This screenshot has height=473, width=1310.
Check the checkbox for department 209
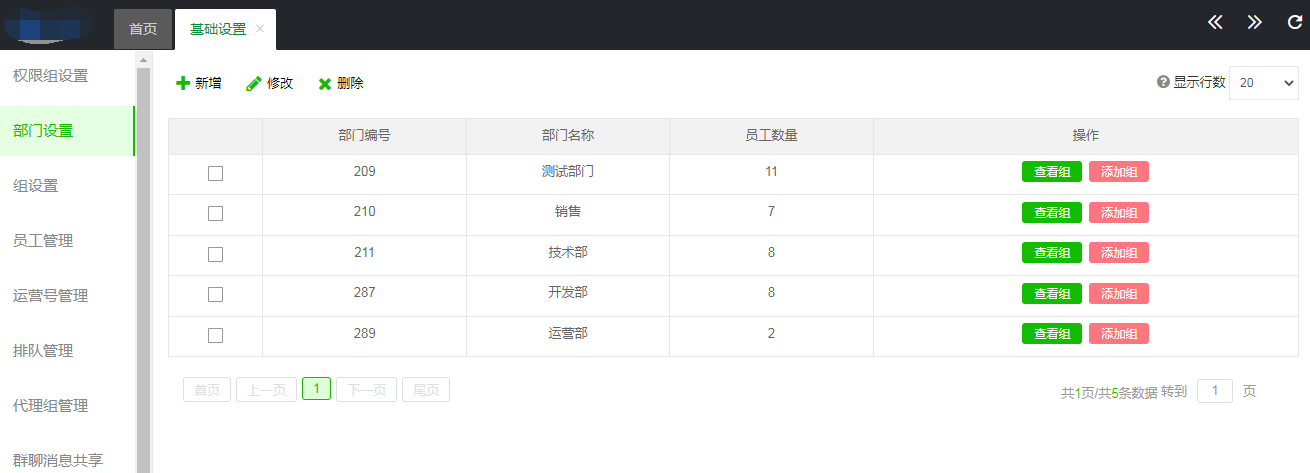tap(215, 173)
